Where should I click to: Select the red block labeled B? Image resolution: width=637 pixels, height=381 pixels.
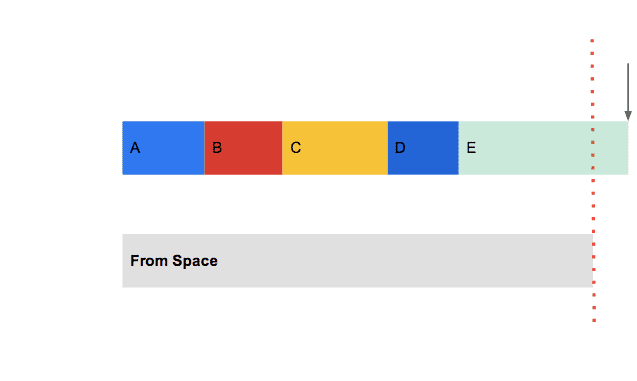tap(243, 148)
